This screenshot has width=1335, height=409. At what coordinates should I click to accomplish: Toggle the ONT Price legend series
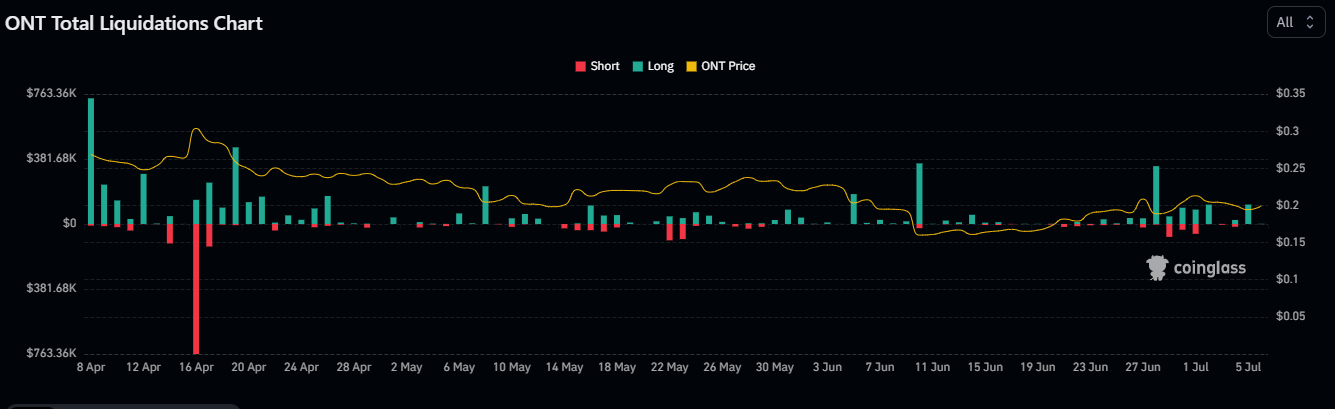[x=721, y=66]
